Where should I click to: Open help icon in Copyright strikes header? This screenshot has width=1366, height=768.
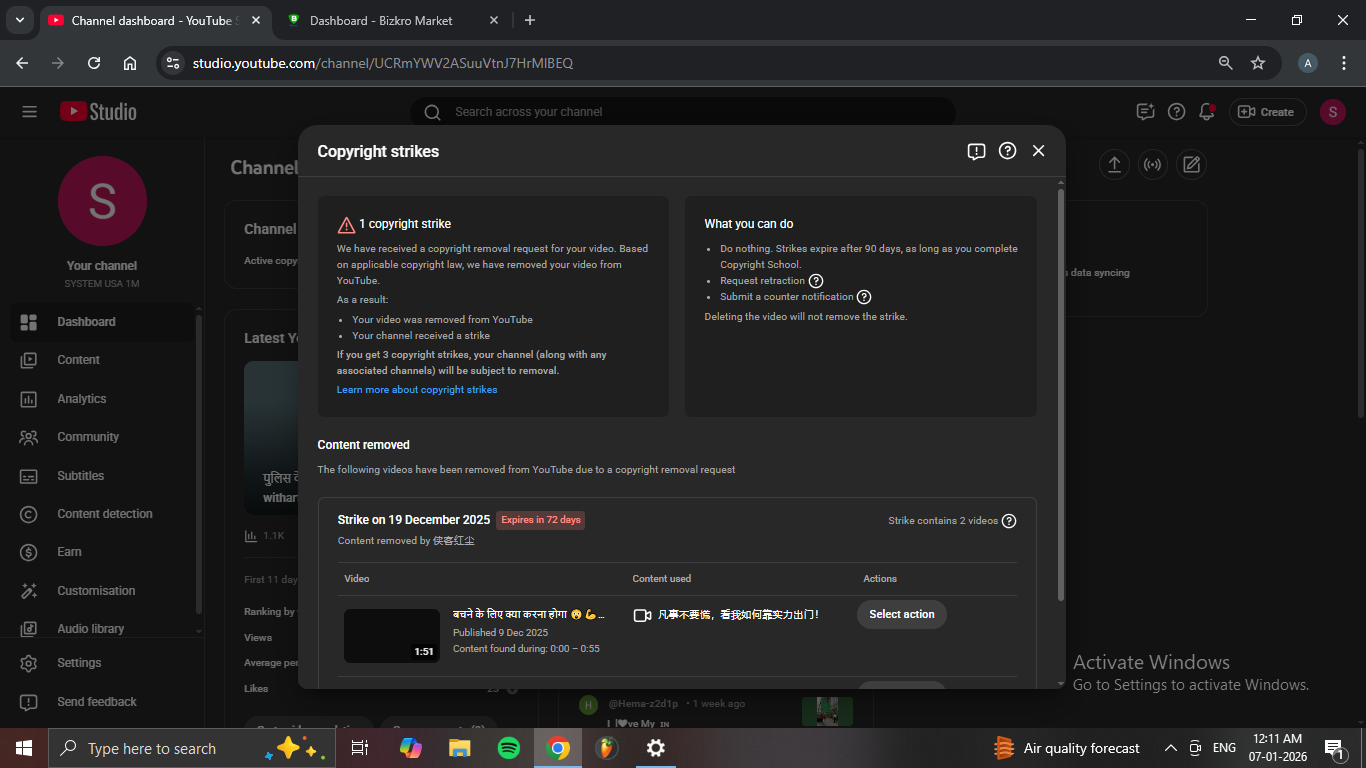[1007, 151]
